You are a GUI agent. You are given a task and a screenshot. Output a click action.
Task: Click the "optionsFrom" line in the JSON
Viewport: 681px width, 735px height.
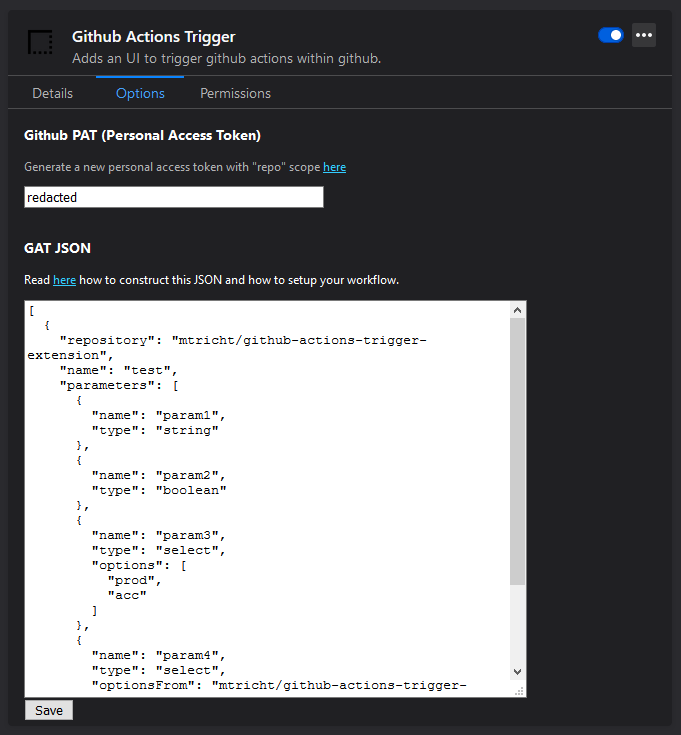[x=279, y=685]
